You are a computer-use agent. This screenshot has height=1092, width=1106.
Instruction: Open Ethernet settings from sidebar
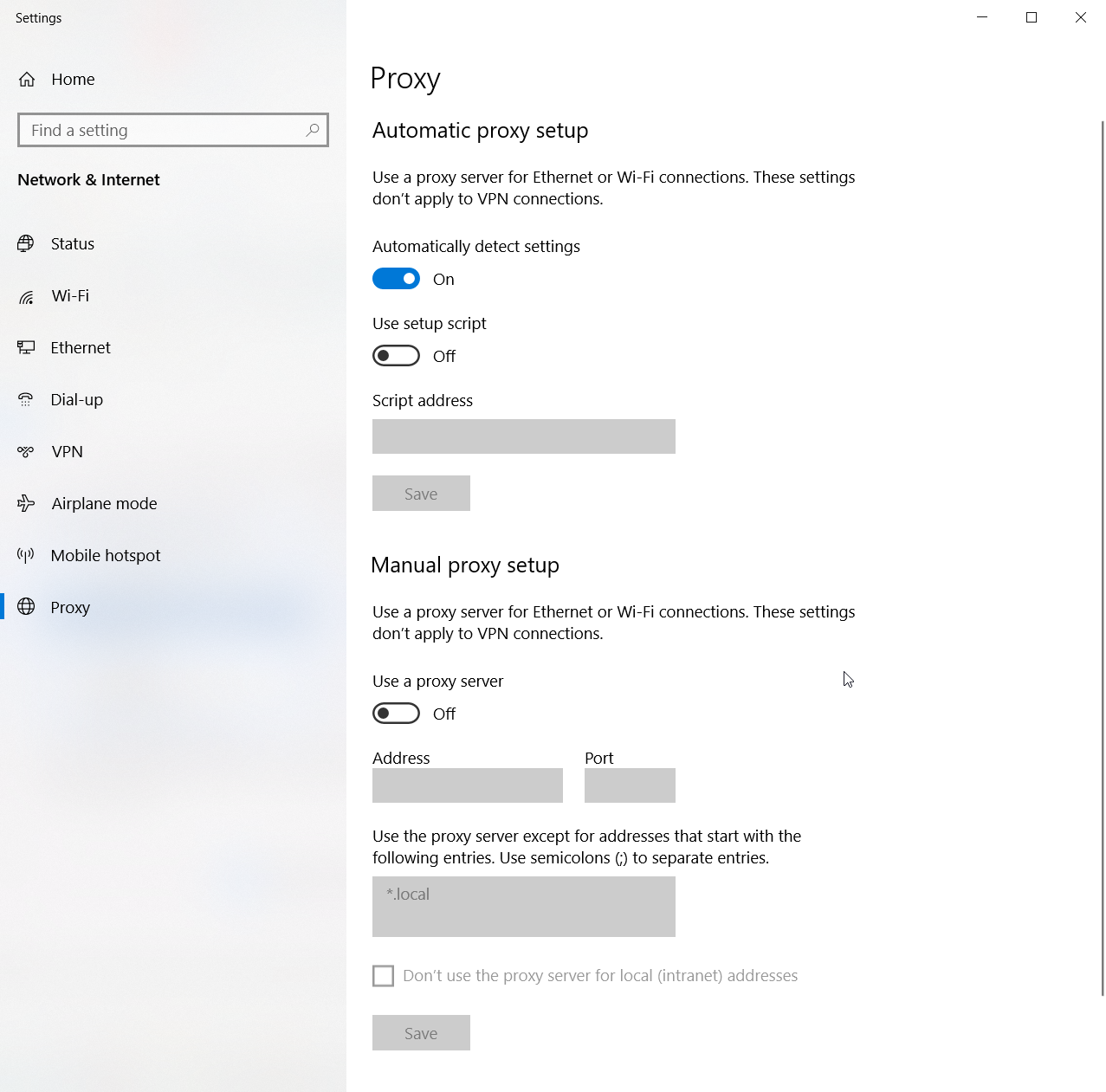click(27, 347)
